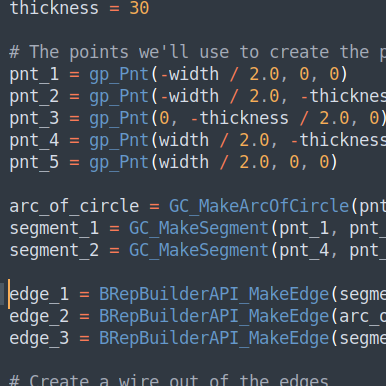Click pnt_4 argument in segment_2 line
This screenshot has width=386, height=386.
point(304,250)
